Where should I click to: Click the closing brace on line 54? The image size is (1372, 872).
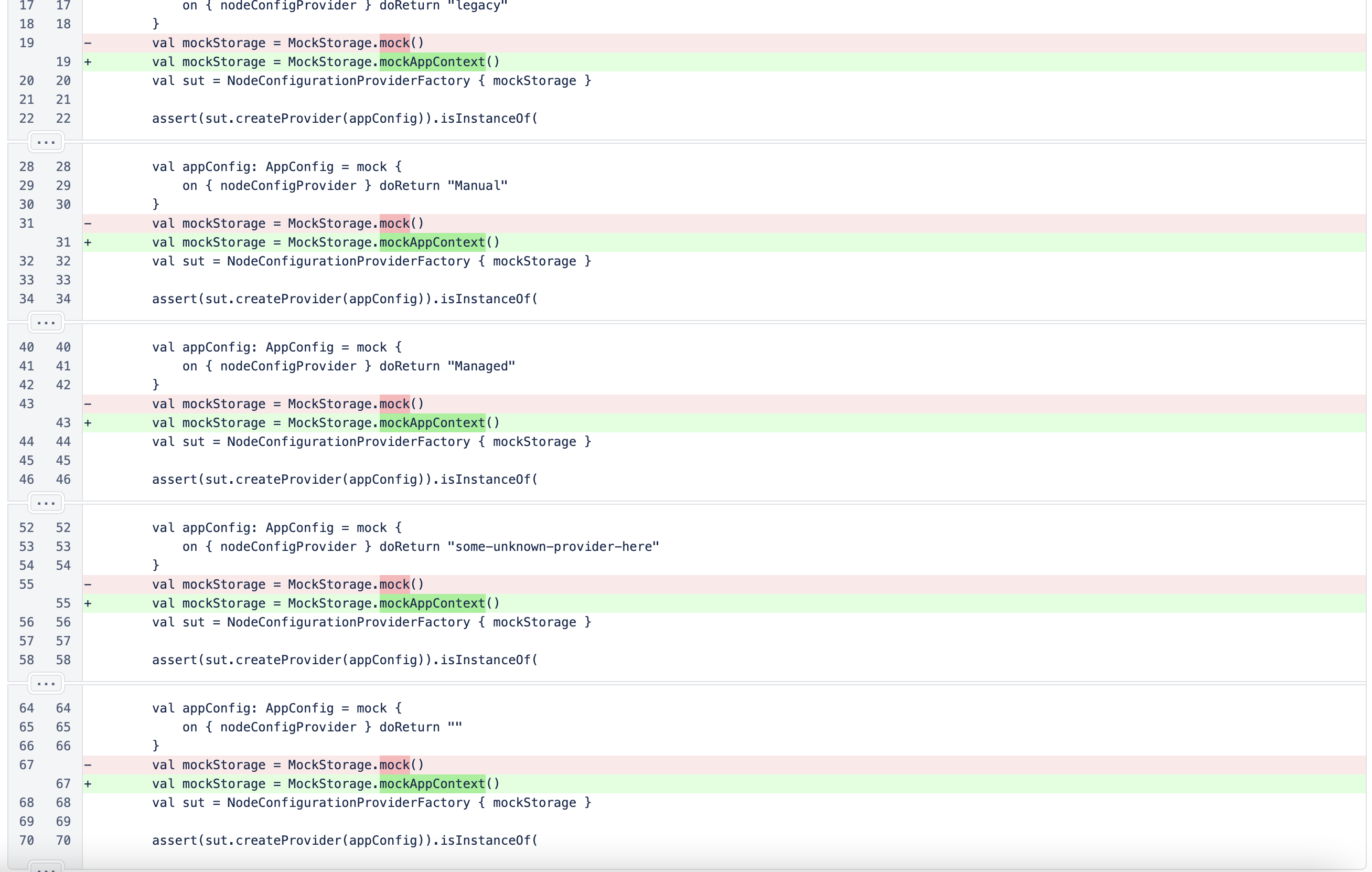(156, 566)
